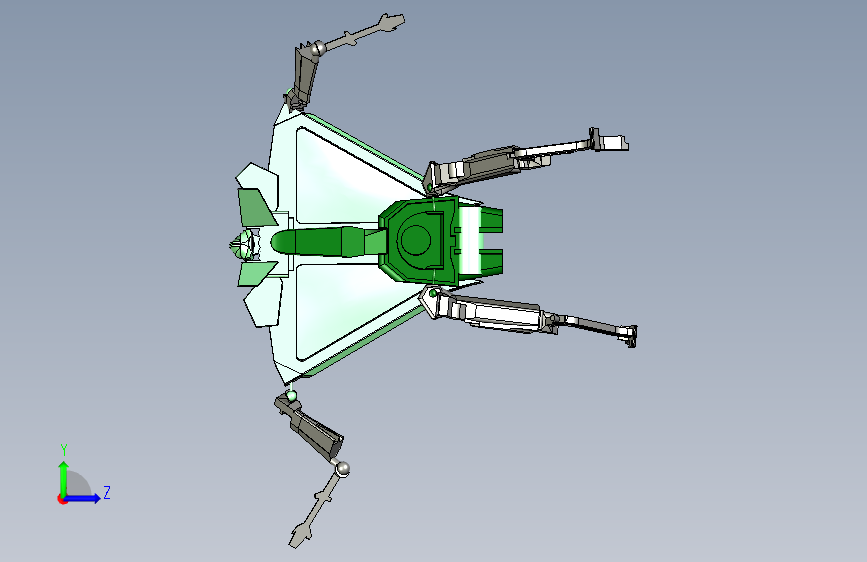Select the foot pad at the upper-right leg end

tap(610, 140)
